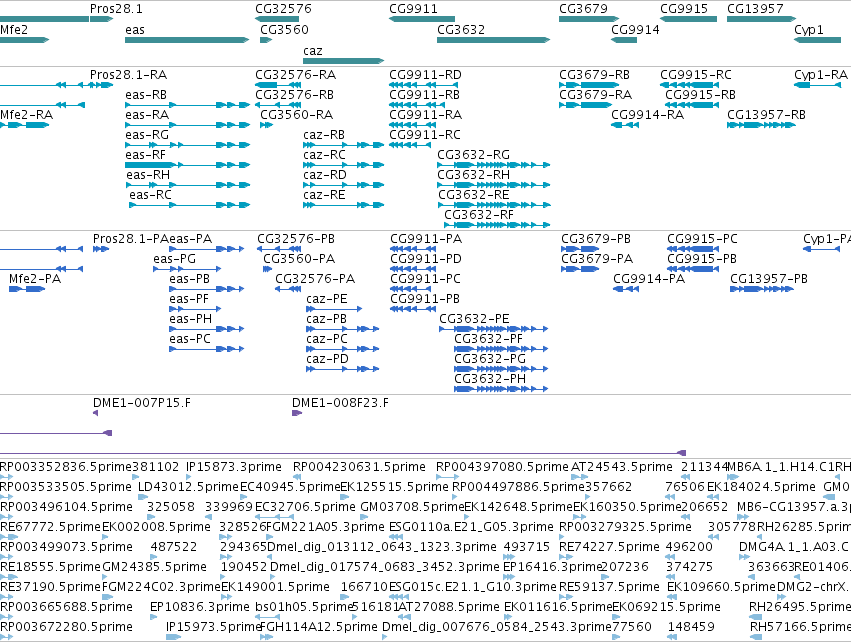Click protein label 'CG13957-PB'
Viewport: 851px width, 642px height.
pyautogui.click(x=769, y=279)
